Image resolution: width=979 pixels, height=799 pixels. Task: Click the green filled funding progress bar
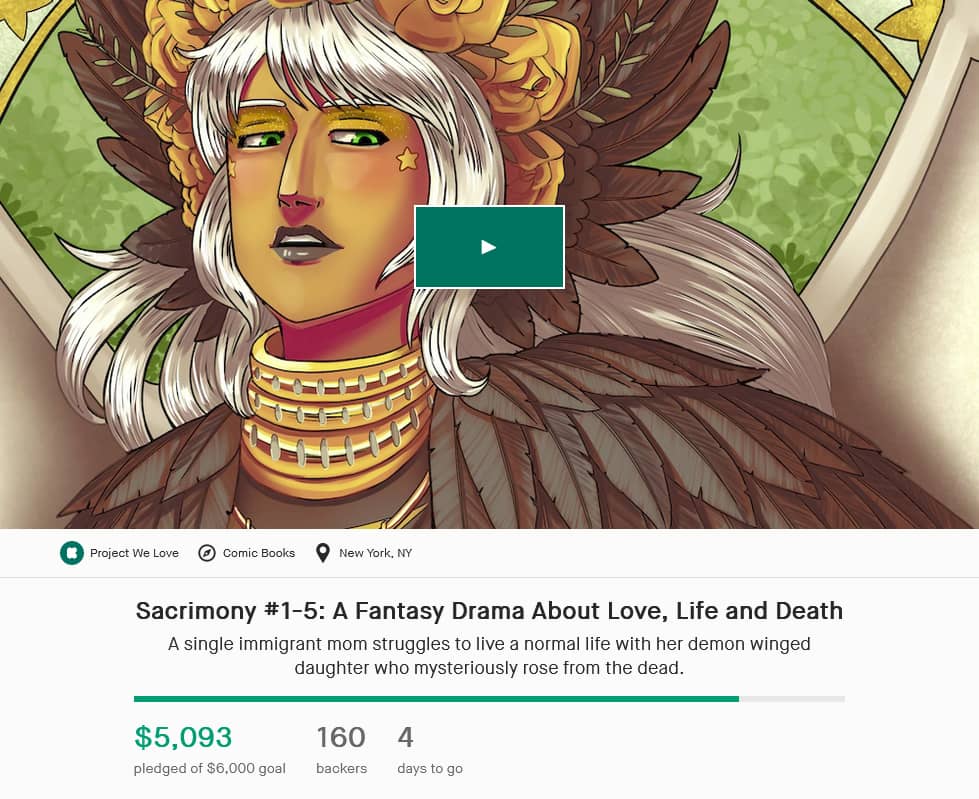pos(436,699)
